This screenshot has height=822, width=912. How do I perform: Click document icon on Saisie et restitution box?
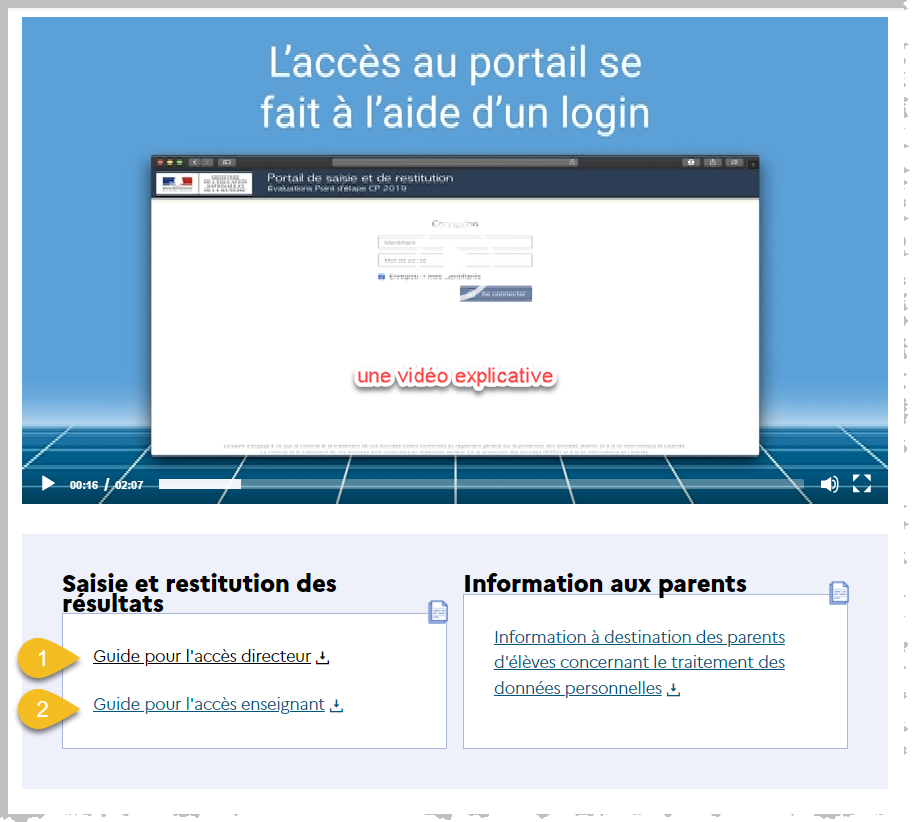(x=438, y=612)
